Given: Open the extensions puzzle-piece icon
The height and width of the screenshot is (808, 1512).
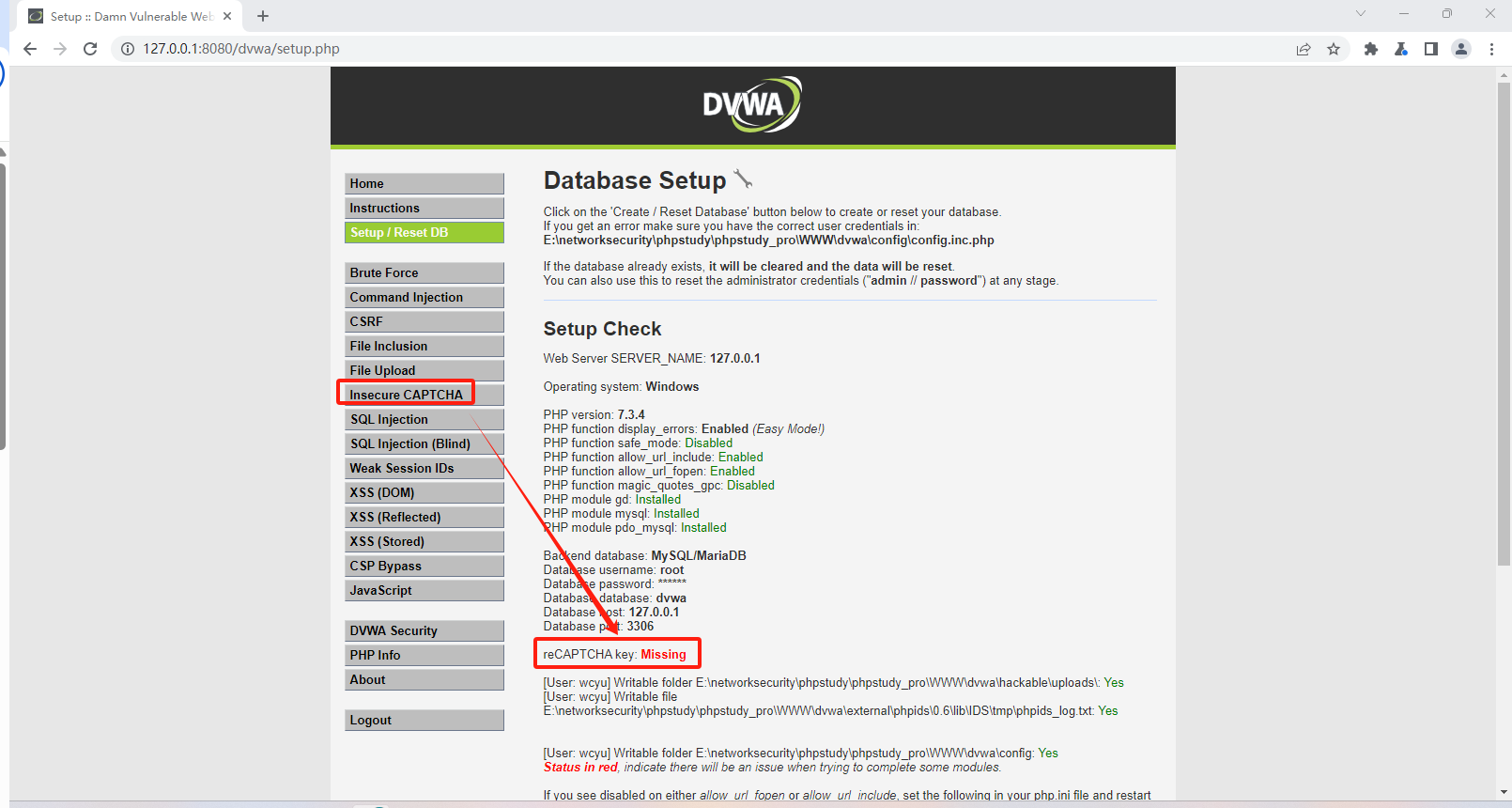Looking at the screenshot, I should [x=1371, y=49].
